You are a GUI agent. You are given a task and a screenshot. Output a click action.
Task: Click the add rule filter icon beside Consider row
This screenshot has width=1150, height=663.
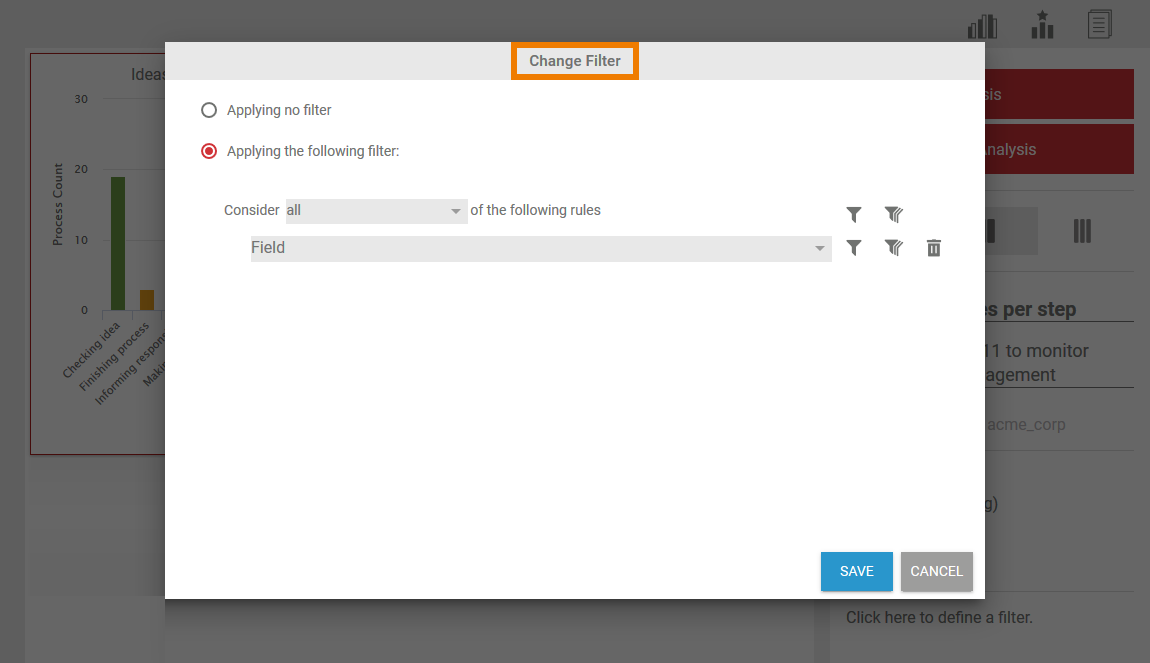(853, 214)
